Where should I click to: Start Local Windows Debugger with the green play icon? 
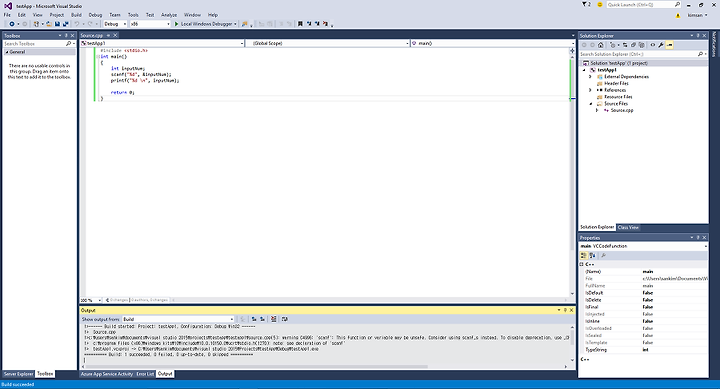[176, 24]
